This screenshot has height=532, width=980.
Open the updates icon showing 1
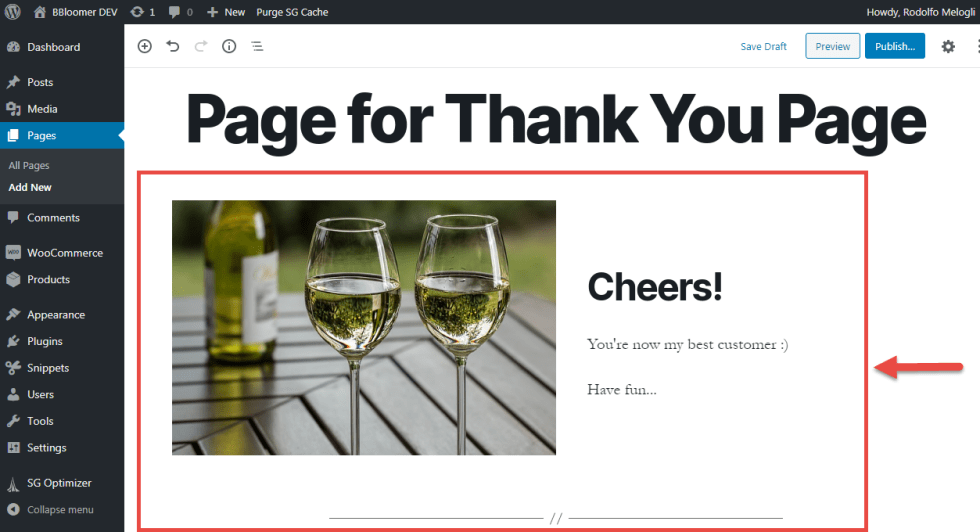click(x=142, y=12)
